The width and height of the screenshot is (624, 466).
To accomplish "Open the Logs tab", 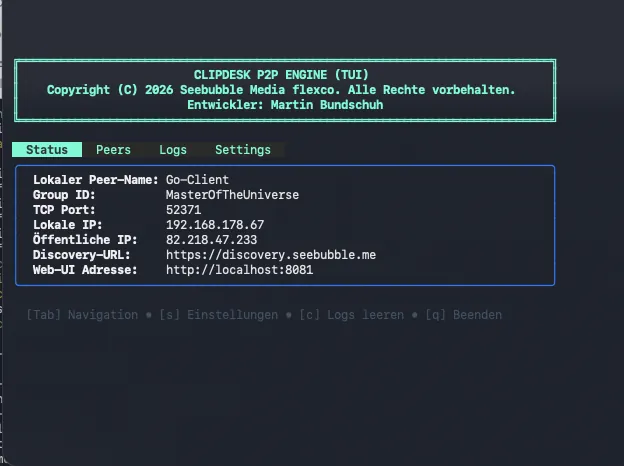I will (173, 150).
